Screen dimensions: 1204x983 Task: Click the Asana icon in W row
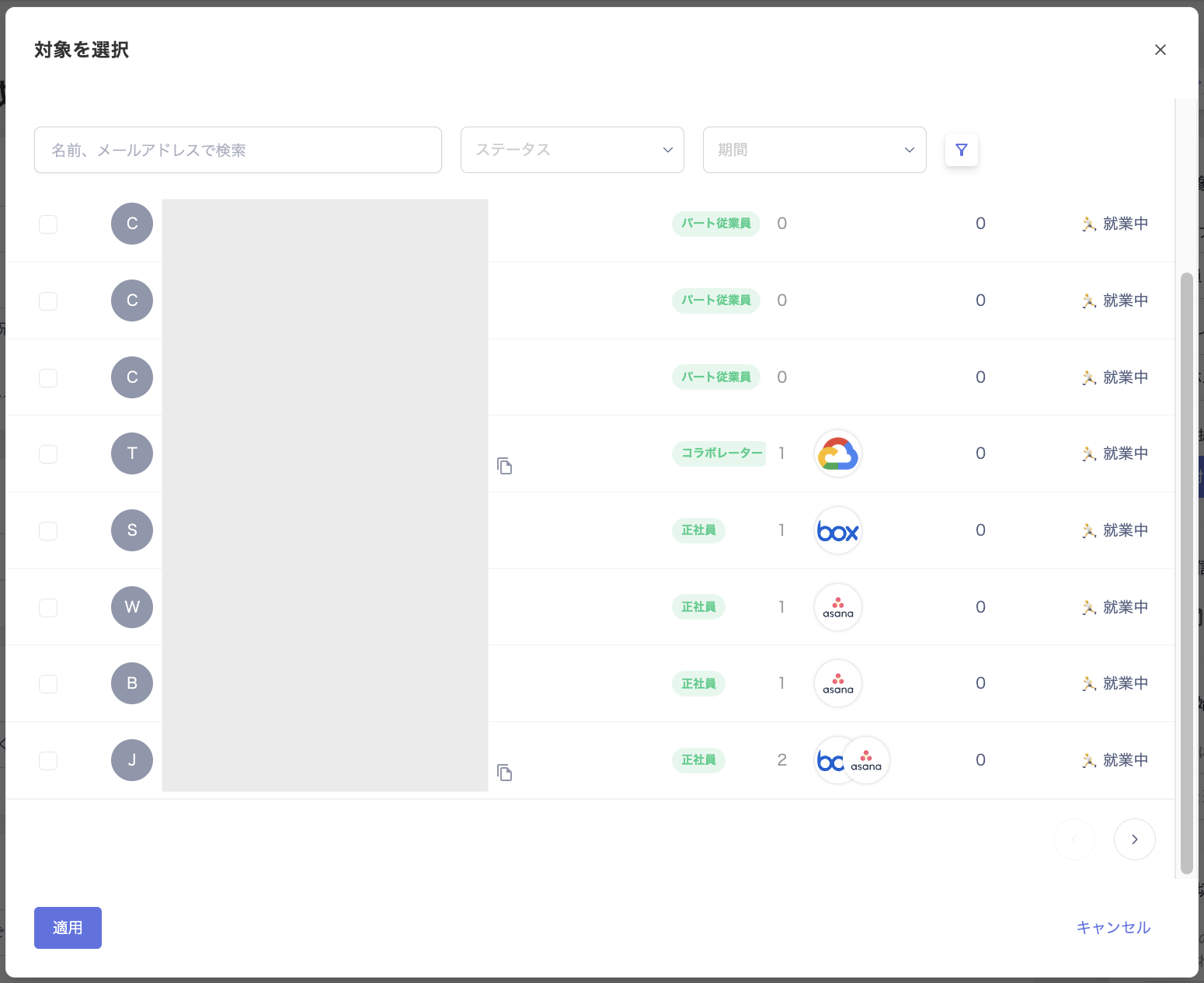(838, 607)
